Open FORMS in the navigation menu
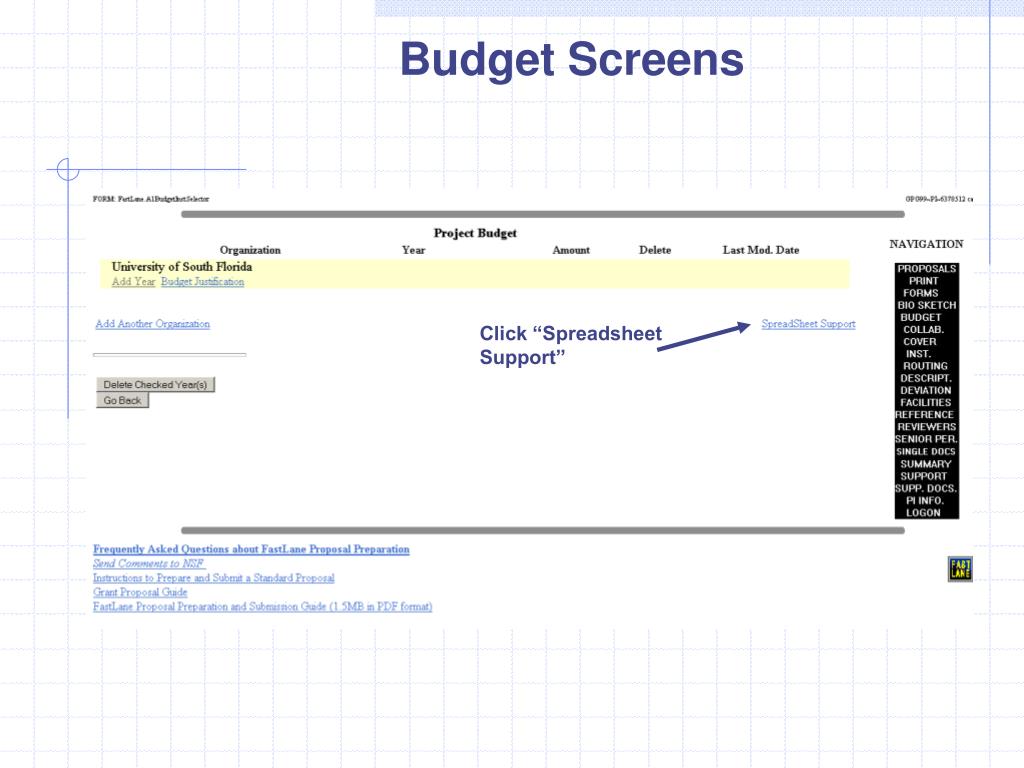 point(921,293)
